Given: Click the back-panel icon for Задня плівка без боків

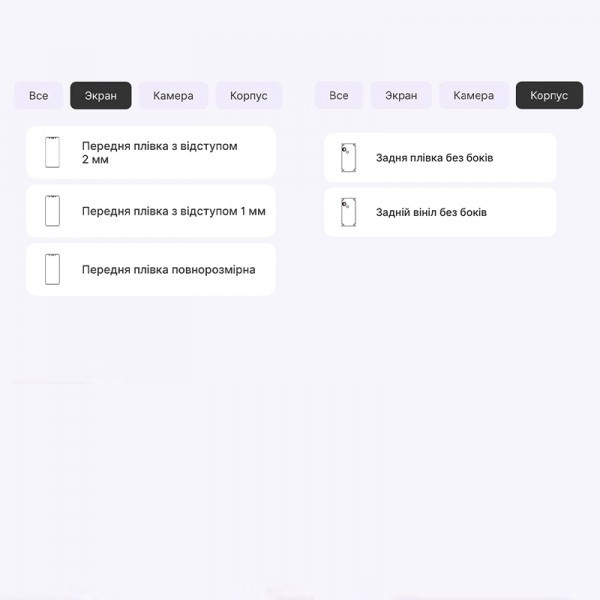Looking at the screenshot, I should coord(348,158).
